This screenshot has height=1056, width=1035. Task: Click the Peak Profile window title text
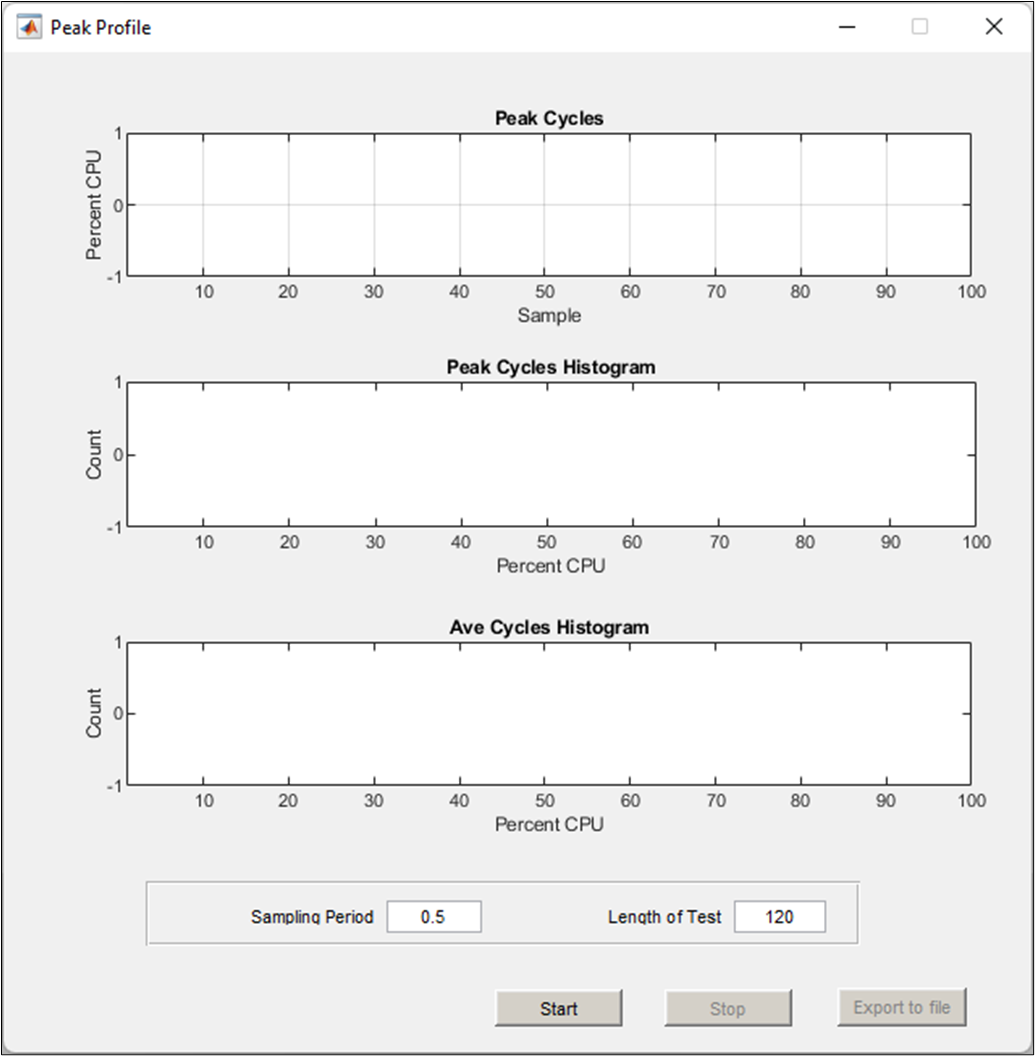(x=101, y=27)
